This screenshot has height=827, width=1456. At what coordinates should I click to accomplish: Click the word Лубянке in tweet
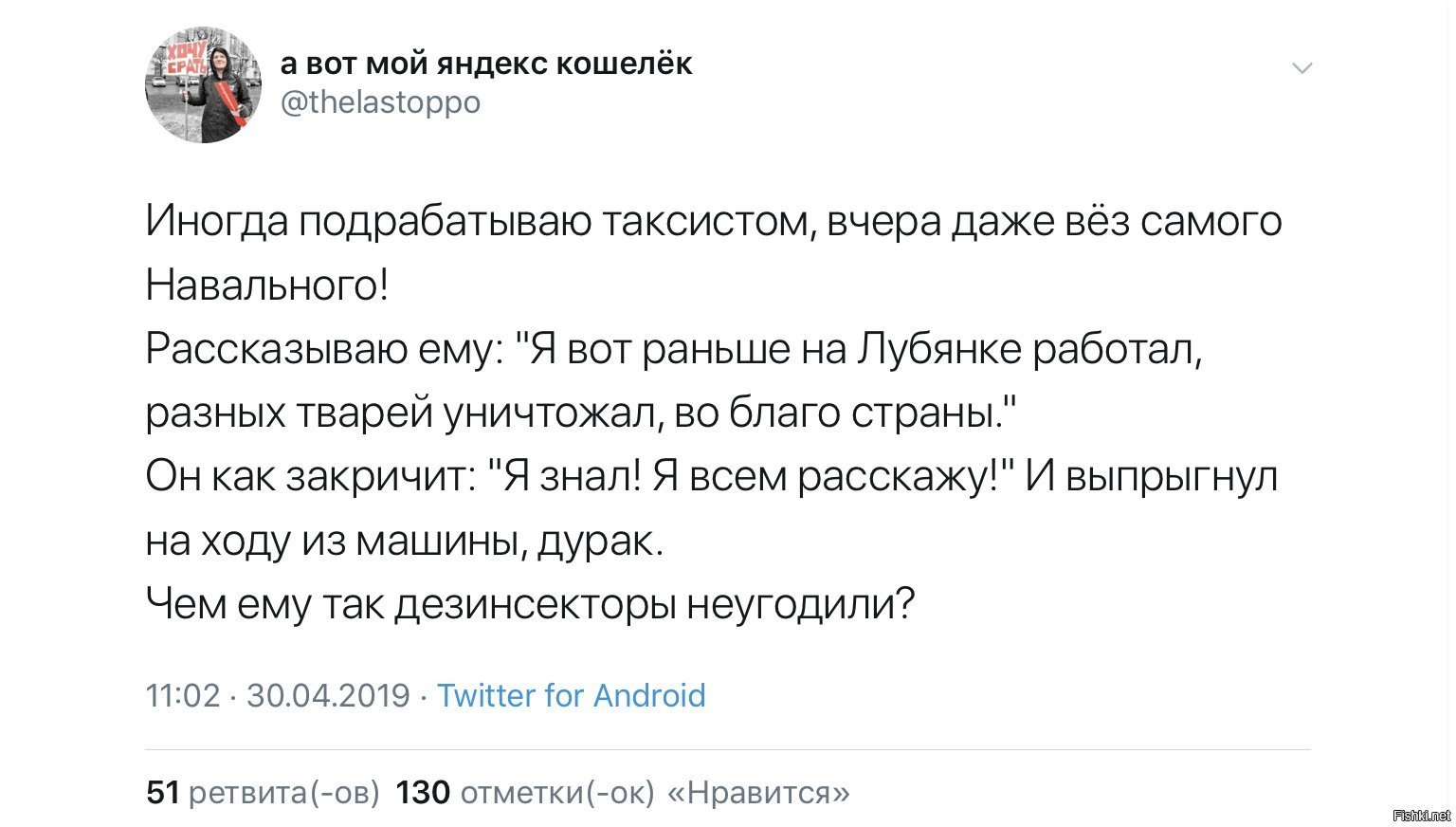pyautogui.click(x=939, y=350)
